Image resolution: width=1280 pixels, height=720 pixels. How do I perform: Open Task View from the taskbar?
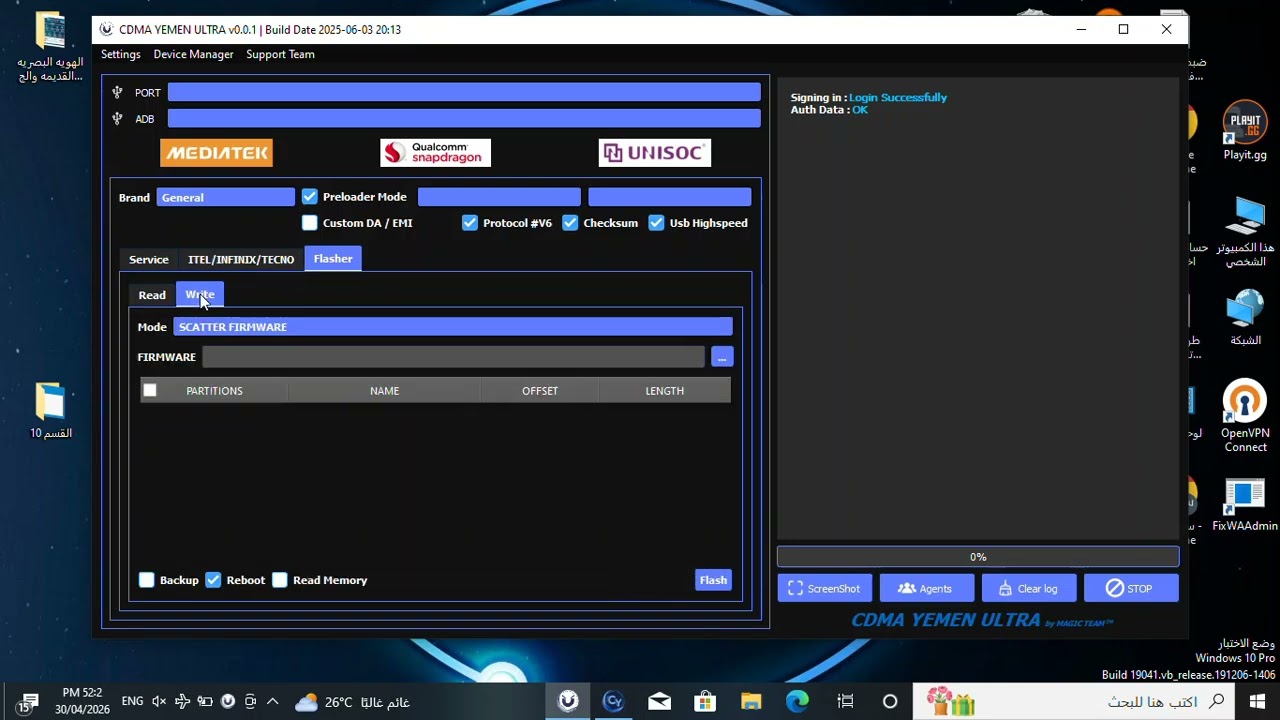click(x=845, y=702)
